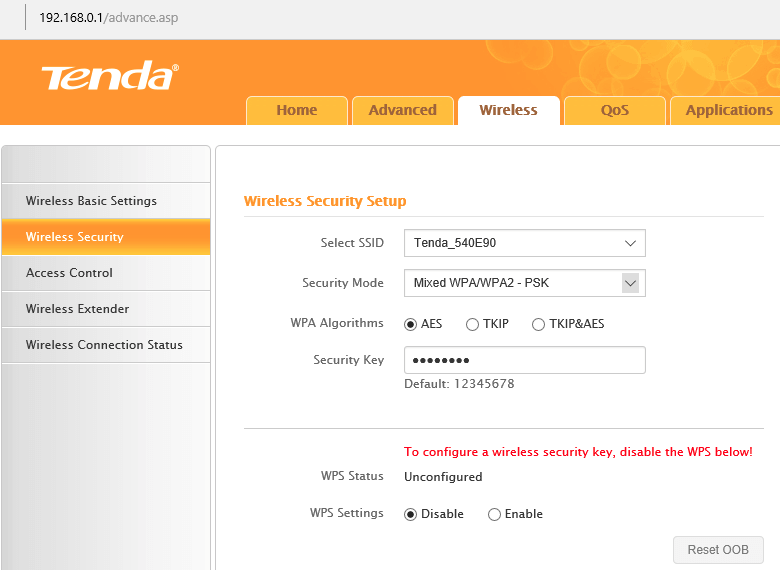Select AES WPA algorithm
This screenshot has width=780, height=570.
[x=410, y=324]
